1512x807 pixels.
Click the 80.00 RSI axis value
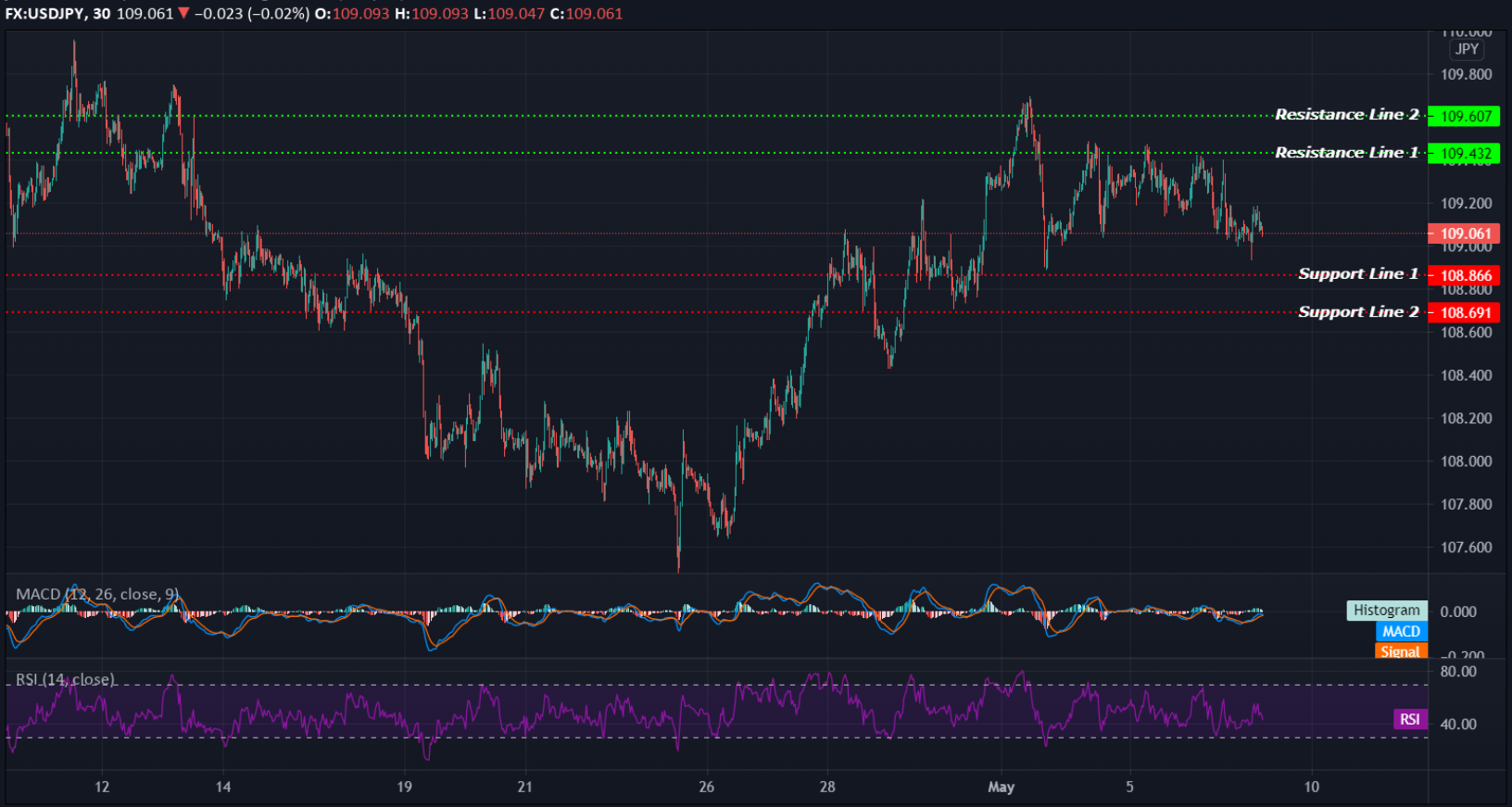[x=1458, y=672]
